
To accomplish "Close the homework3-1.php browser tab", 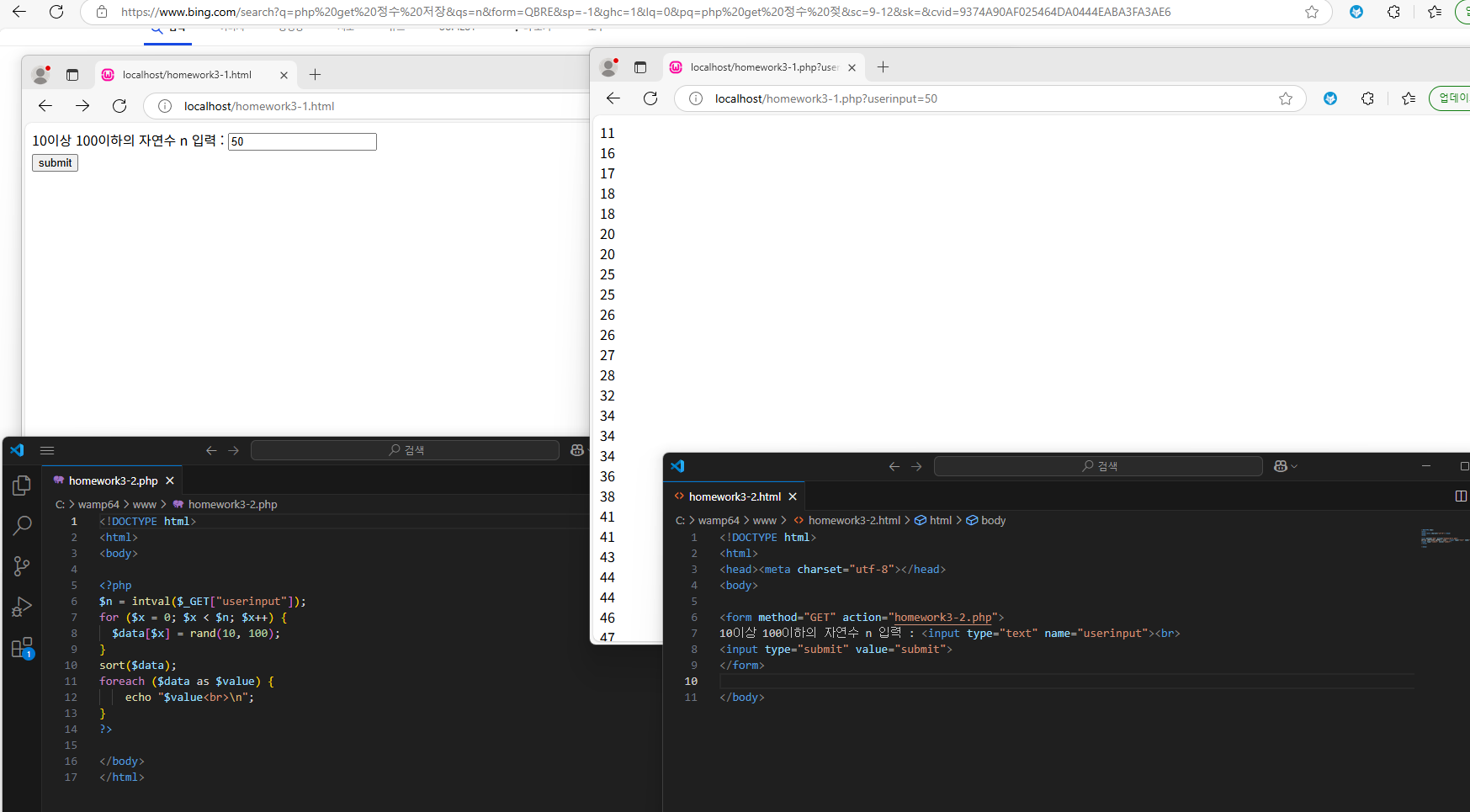I will 852,67.
